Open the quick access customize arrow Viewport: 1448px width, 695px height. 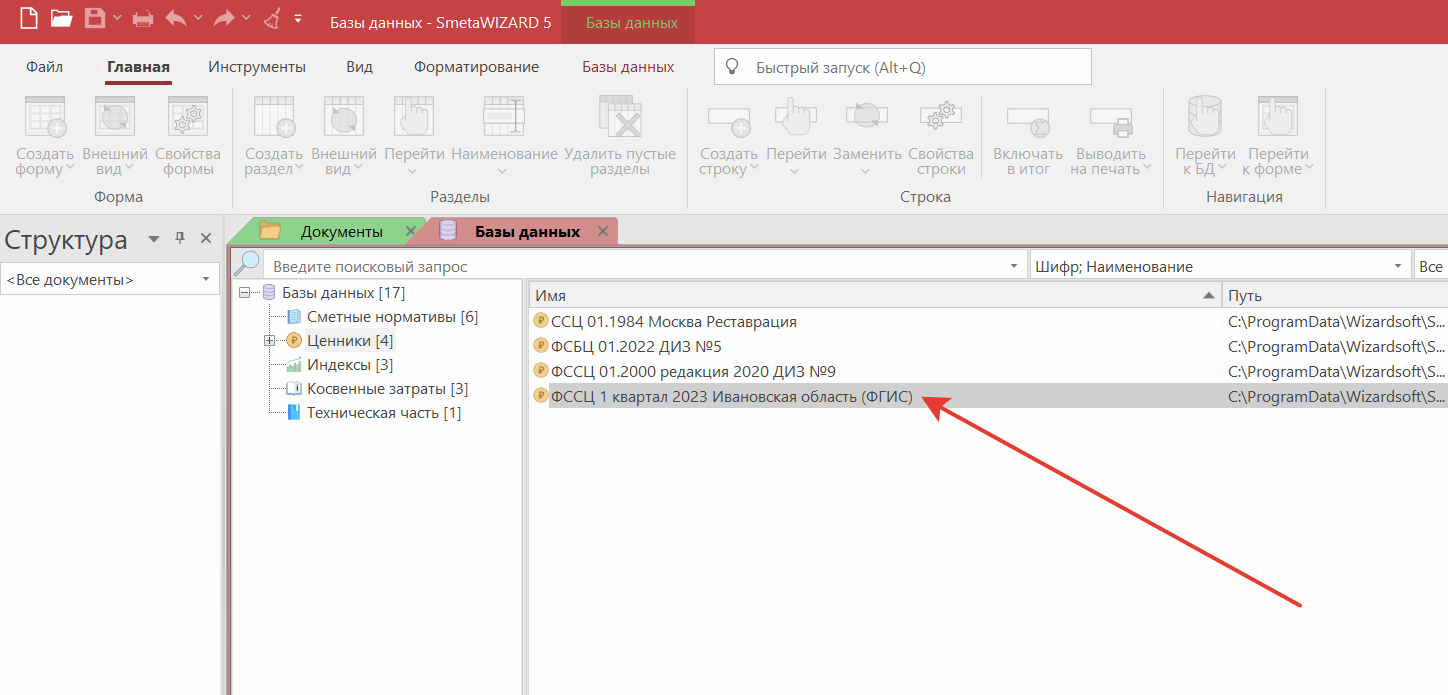298,18
